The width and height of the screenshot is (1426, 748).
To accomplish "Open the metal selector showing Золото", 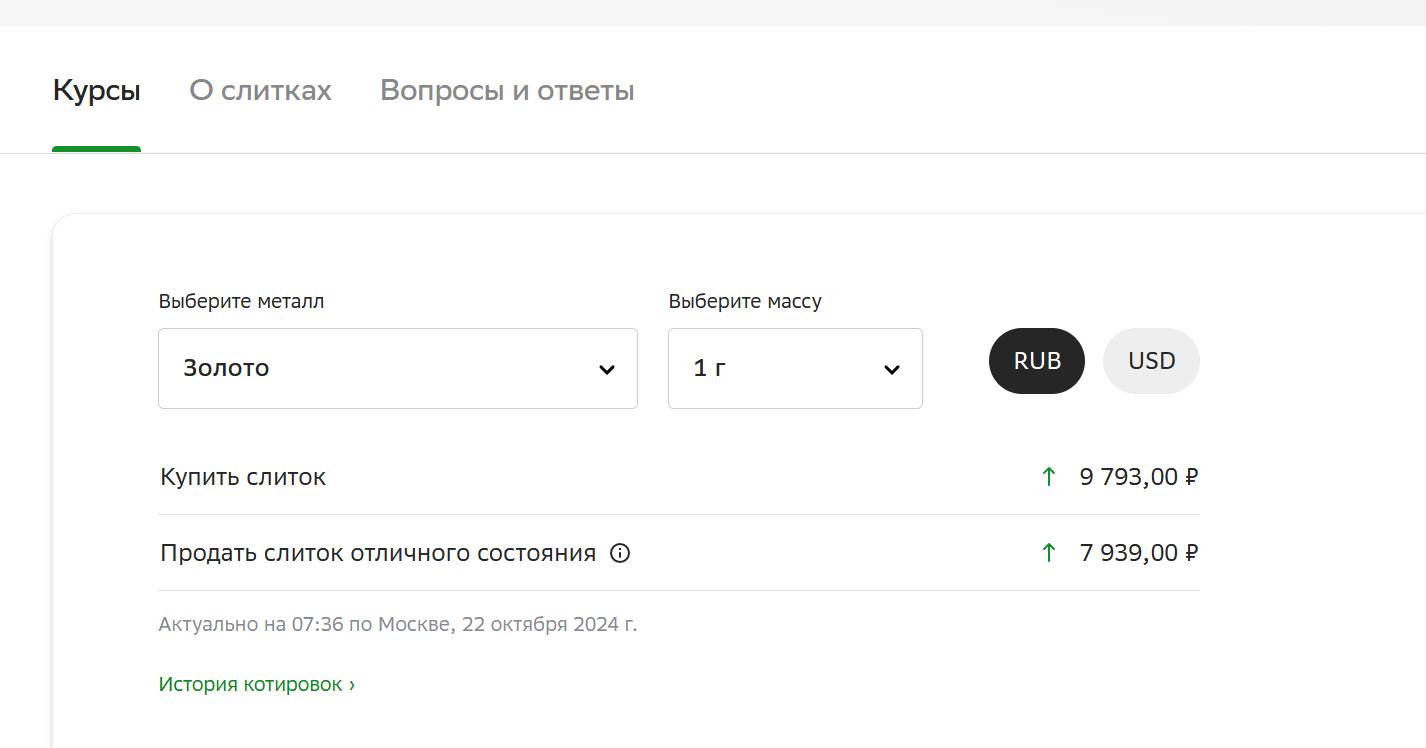I will tap(397, 368).
